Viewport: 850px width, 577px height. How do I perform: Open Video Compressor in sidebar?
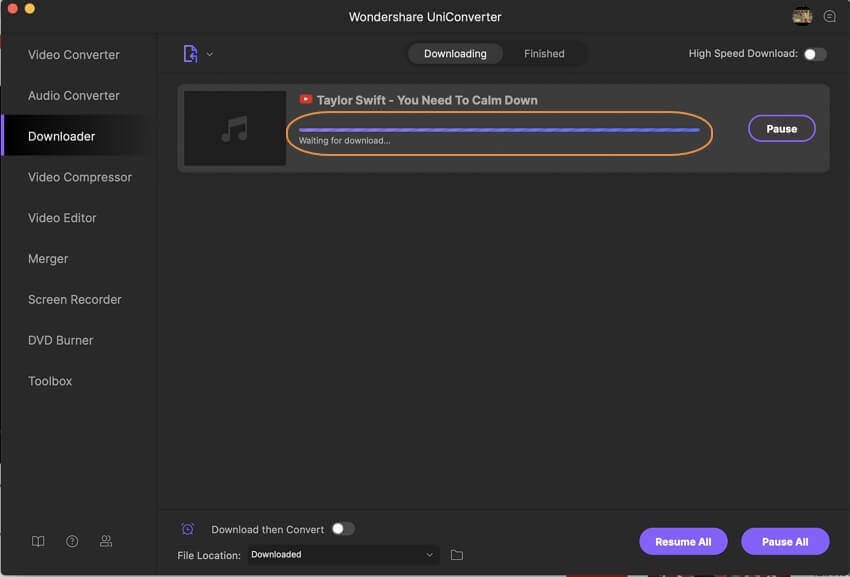coord(80,177)
